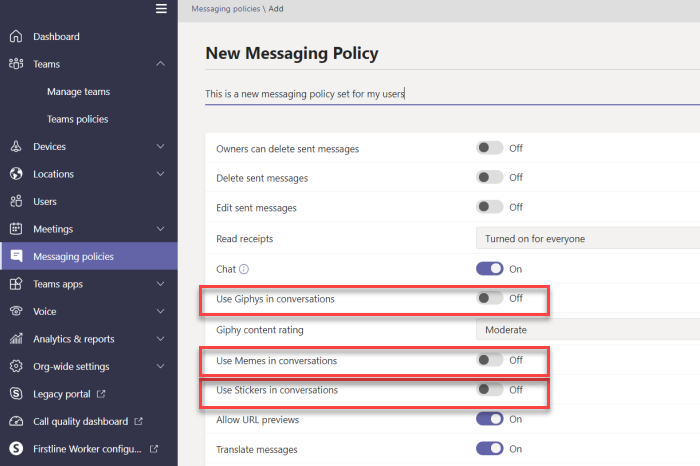Collapse the Teams section chevron
This screenshot has width=700, height=466.
(161, 64)
